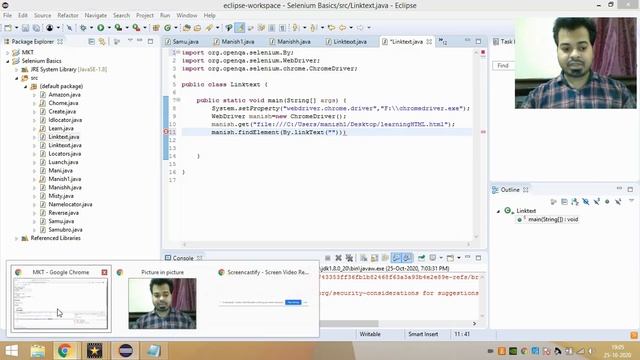Toggle Hide Local Types in Outline toolbar
The width and height of the screenshot is (640, 360).
618,202
